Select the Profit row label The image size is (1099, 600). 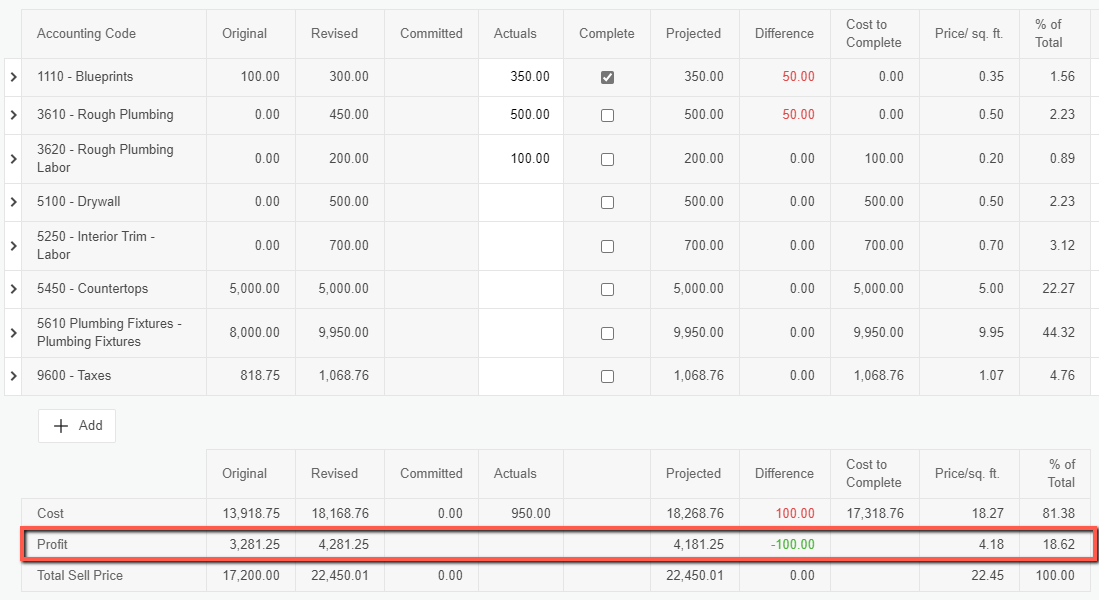pos(51,545)
